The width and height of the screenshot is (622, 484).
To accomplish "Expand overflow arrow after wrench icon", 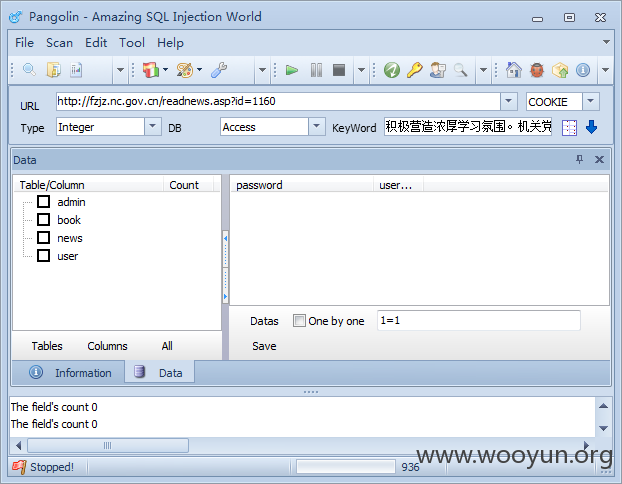I will 262,70.
